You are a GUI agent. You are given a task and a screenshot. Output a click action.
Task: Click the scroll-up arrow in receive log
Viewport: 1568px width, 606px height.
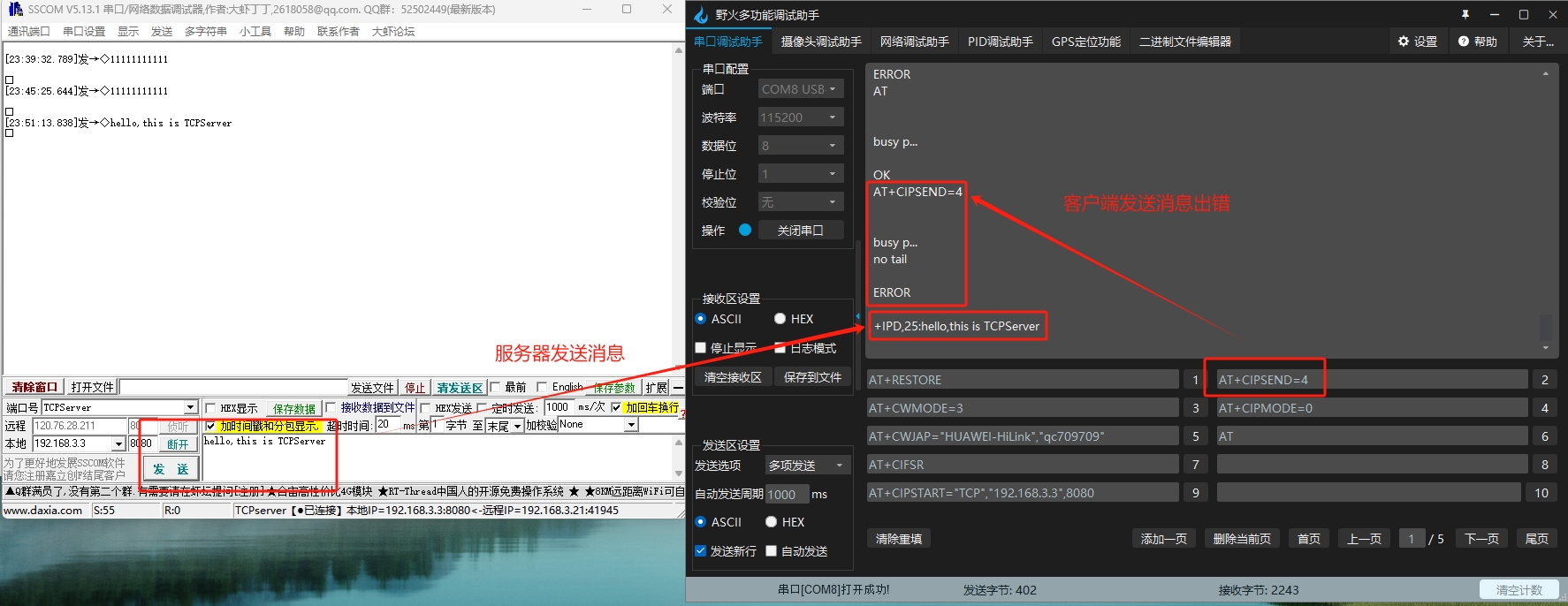coord(1545,74)
